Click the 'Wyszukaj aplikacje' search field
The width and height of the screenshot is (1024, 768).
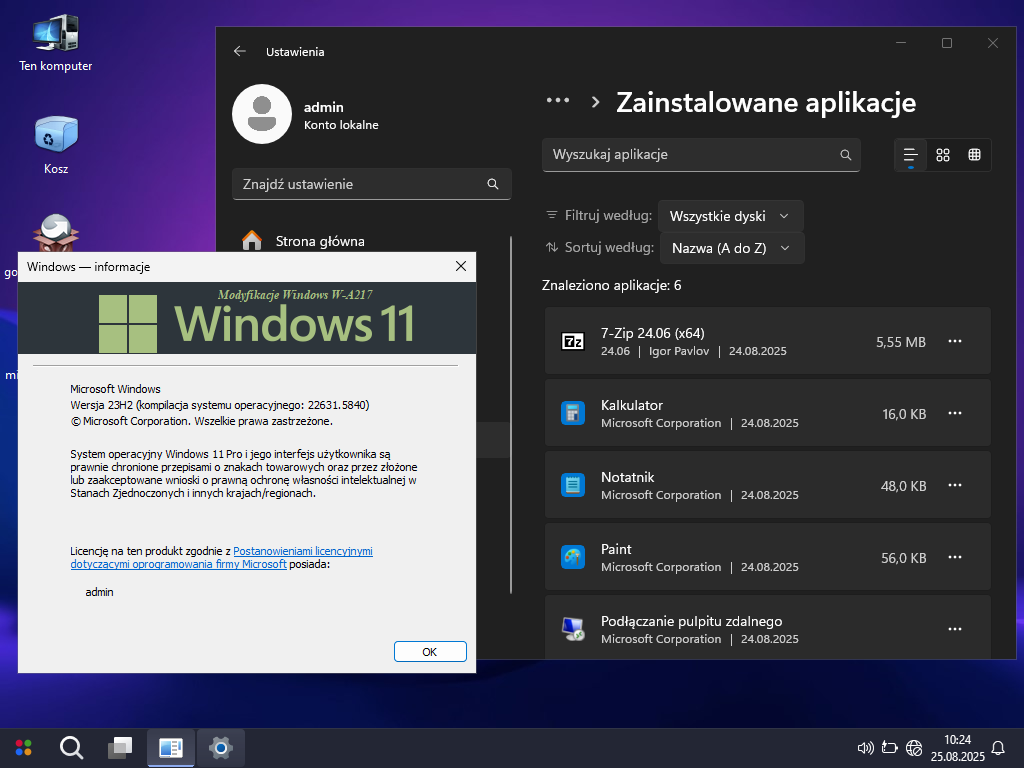point(690,155)
